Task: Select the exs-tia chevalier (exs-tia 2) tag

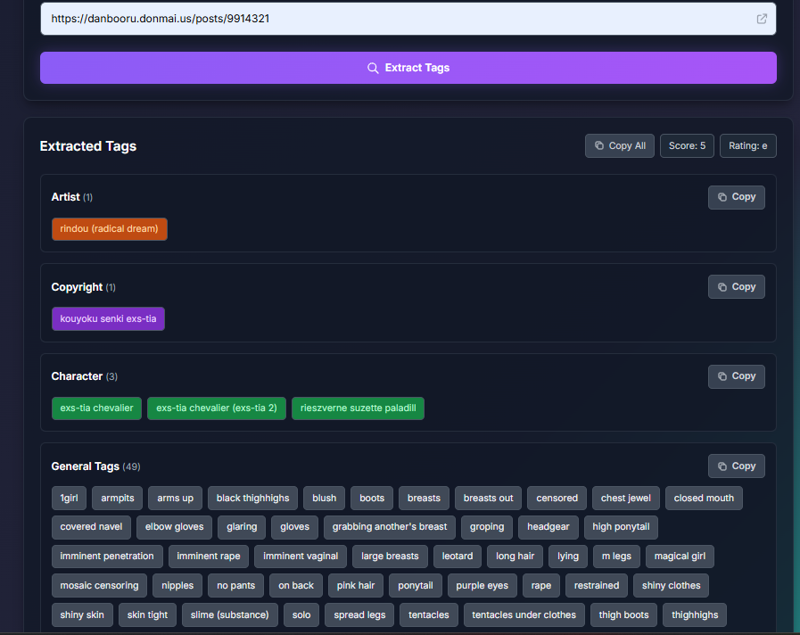Action: pyautogui.click(x=216, y=408)
